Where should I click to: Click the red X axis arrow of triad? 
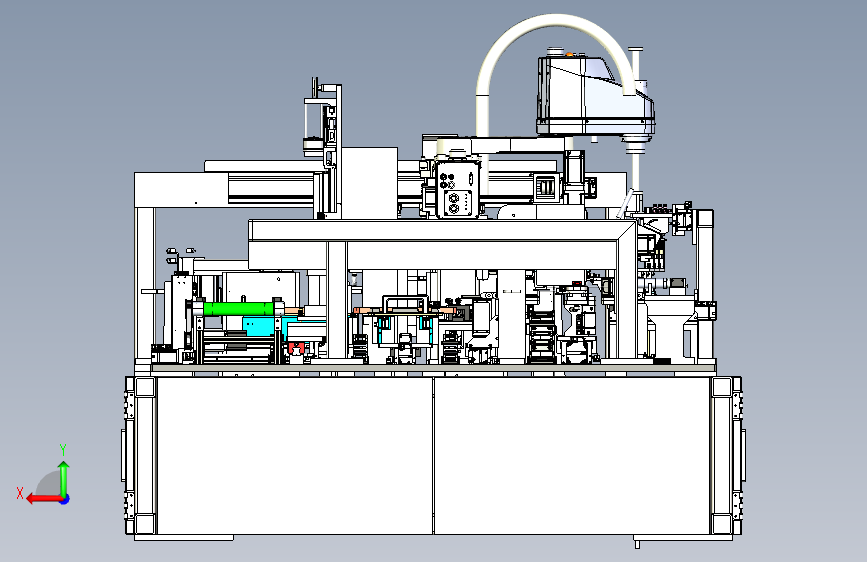click(x=43, y=499)
